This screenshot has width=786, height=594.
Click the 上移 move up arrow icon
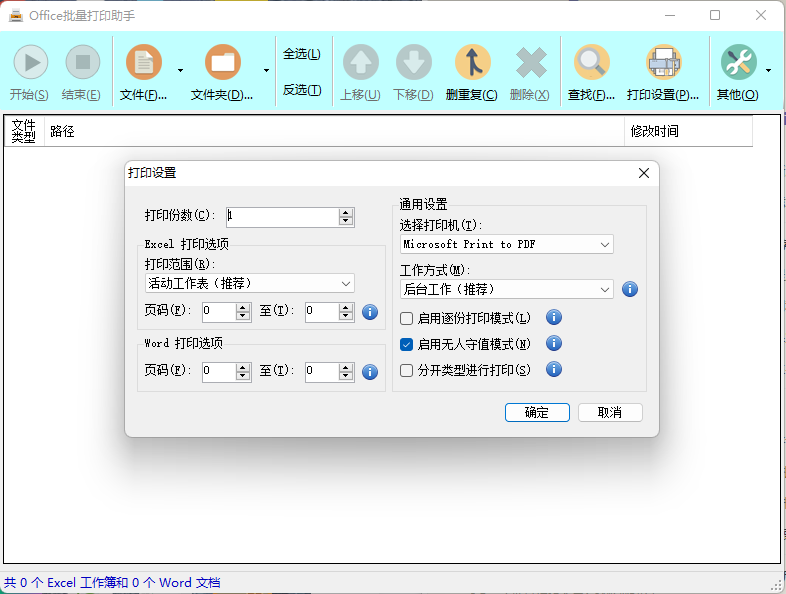coord(361,62)
